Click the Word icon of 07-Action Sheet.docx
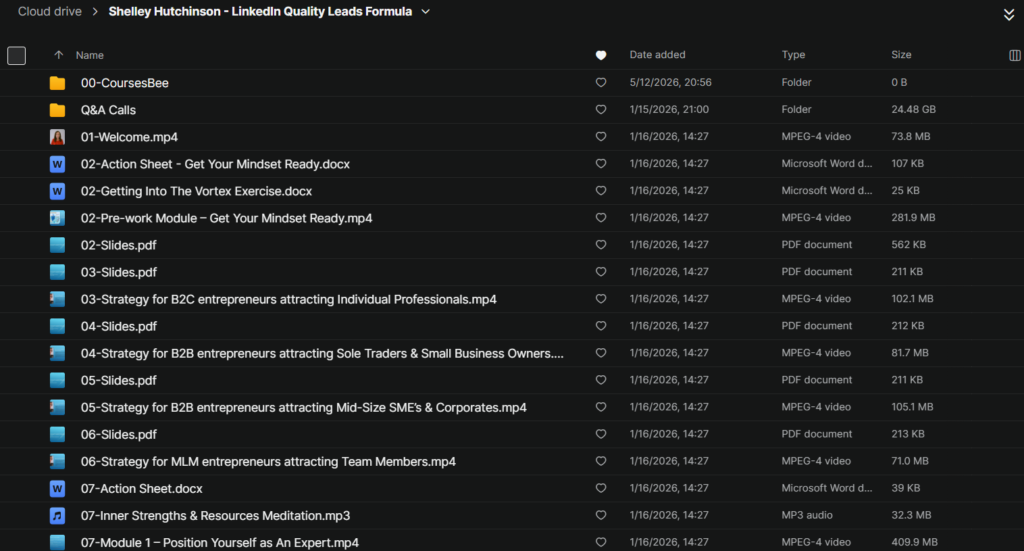Image resolution: width=1024 pixels, height=551 pixels. (57, 488)
